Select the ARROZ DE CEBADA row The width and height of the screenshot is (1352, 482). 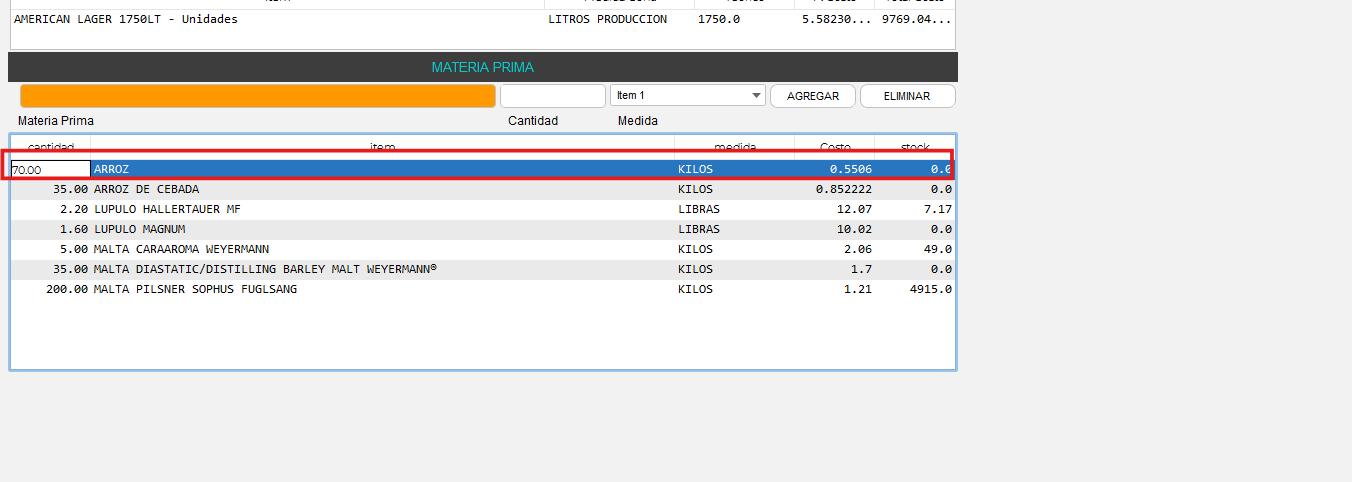click(146, 189)
